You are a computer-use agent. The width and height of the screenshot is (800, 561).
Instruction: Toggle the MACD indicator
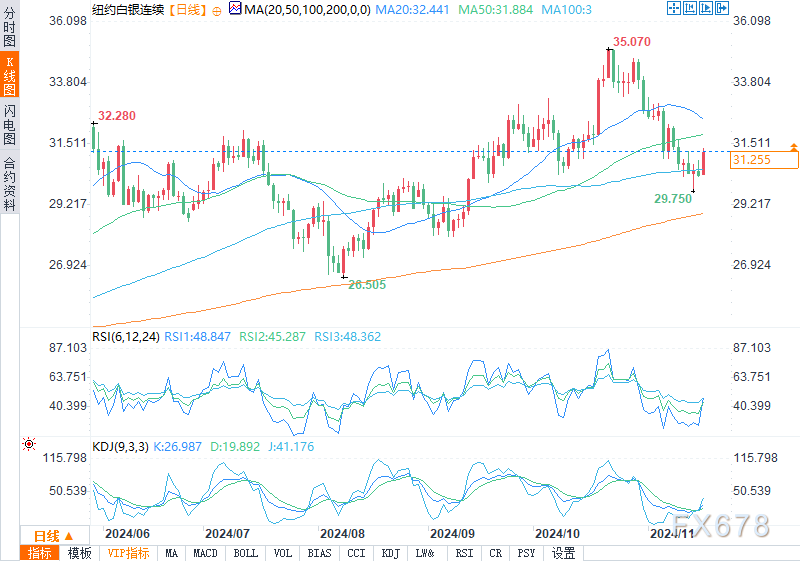[205, 553]
